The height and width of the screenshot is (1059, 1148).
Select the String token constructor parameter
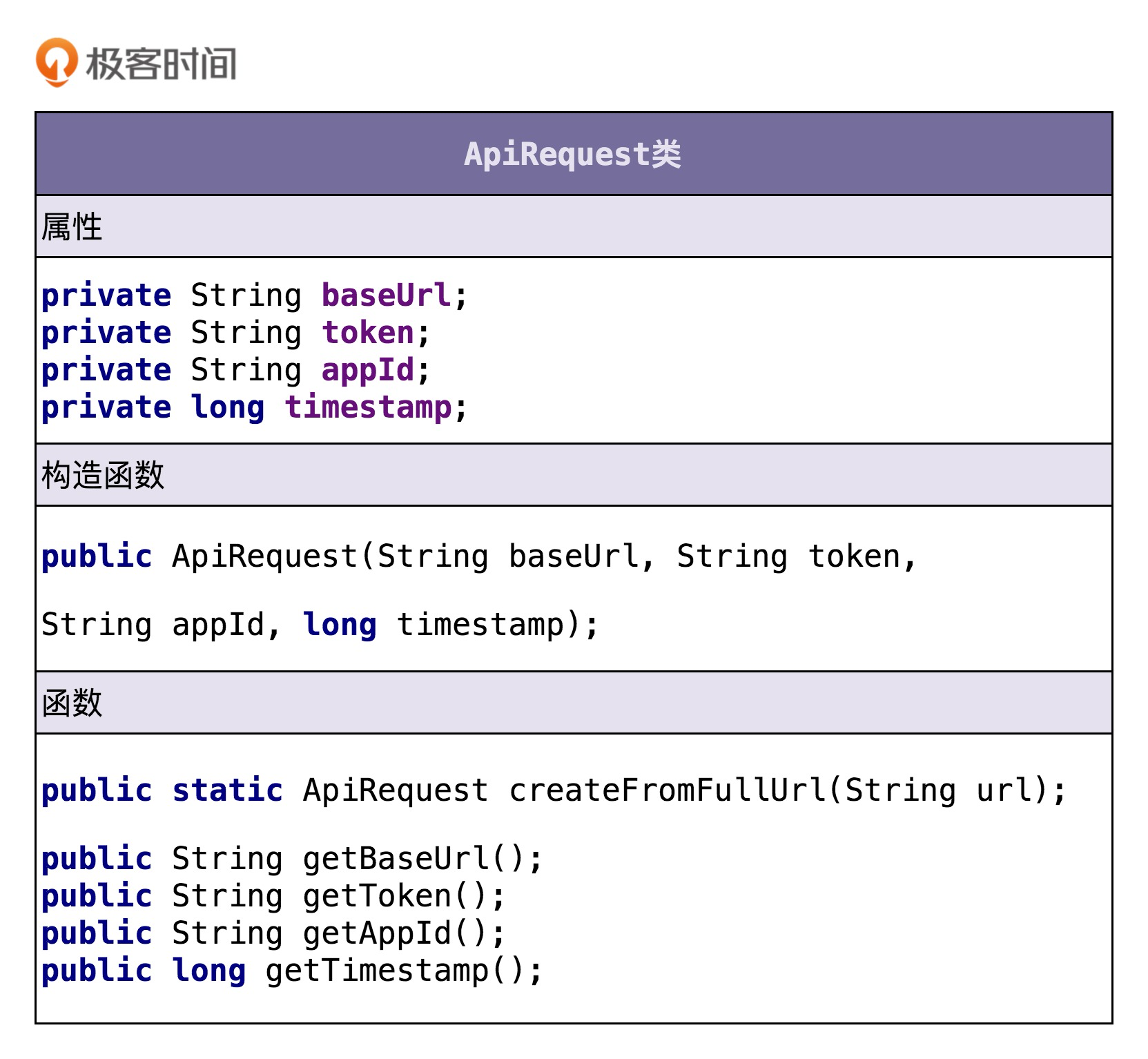point(788,556)
